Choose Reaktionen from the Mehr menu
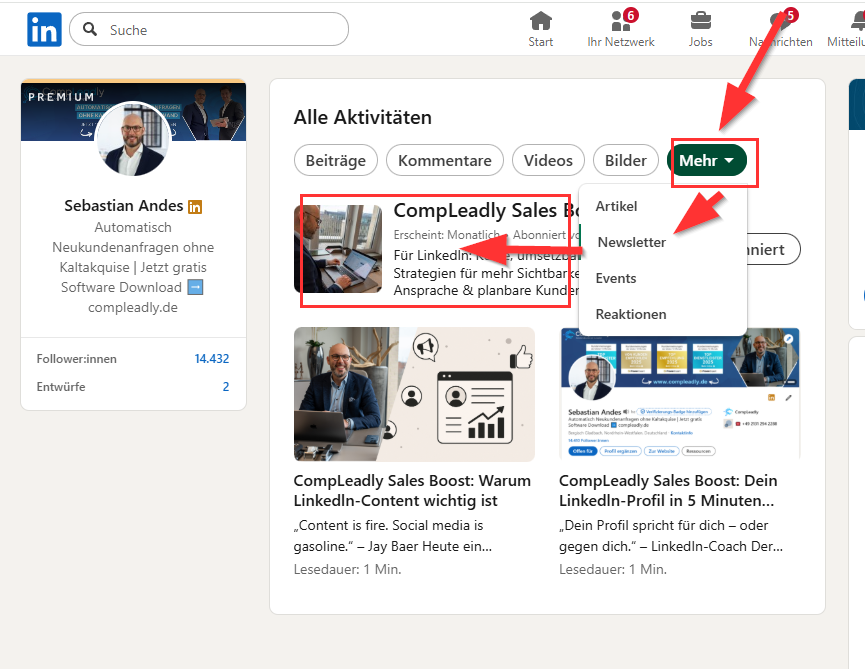Screen dimensions: 865x669 pos(631,314)
